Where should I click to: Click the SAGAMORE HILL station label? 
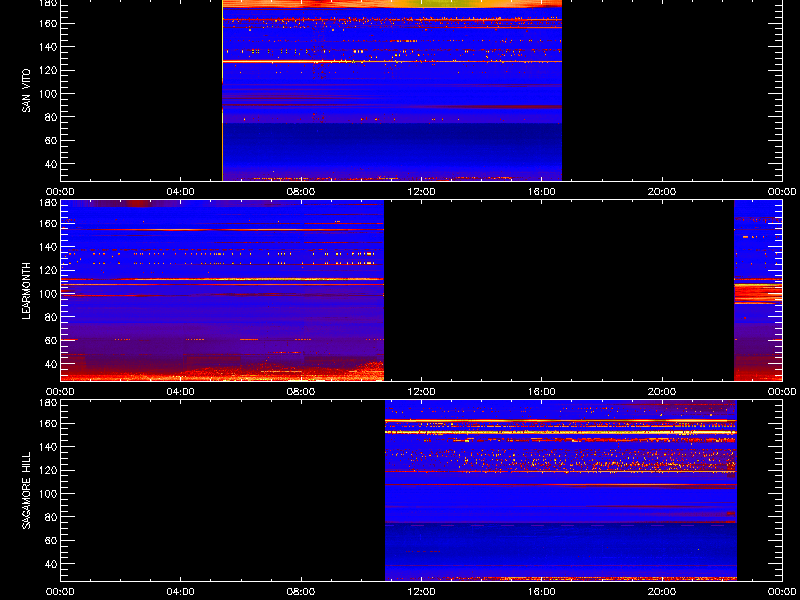(x=26, y=490)
